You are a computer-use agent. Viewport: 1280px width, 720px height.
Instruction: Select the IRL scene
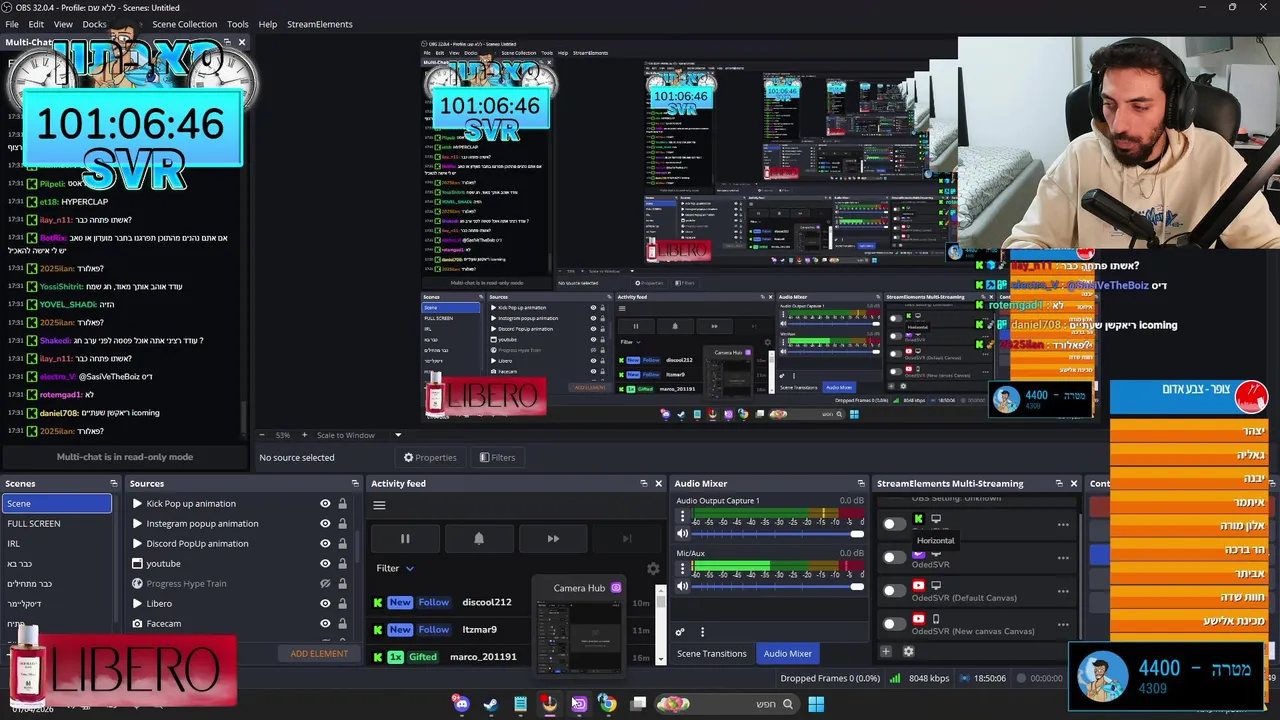click(57, 544)
